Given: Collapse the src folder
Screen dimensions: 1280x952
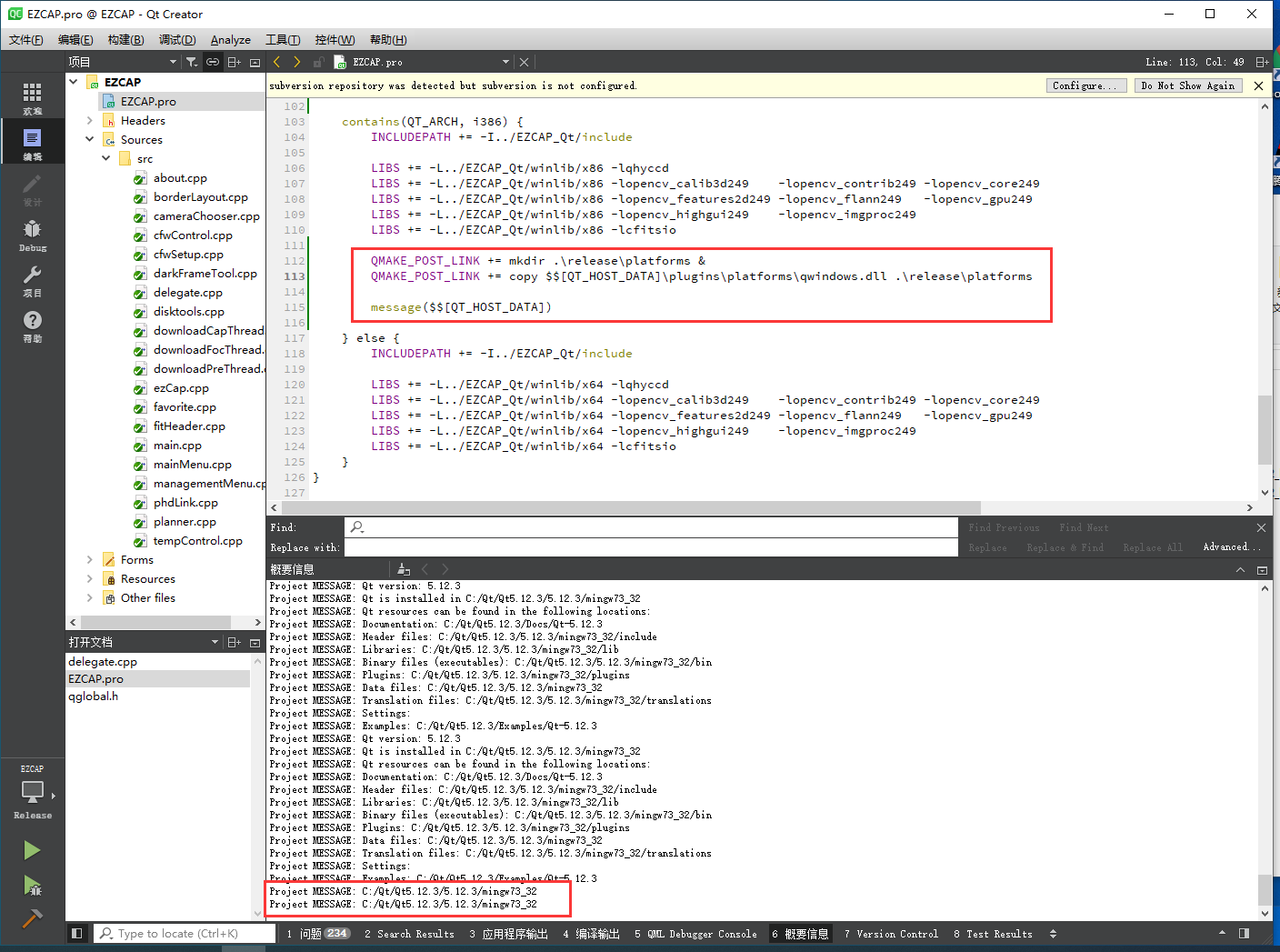Looking at the screenshot, I should pos(105,158).
